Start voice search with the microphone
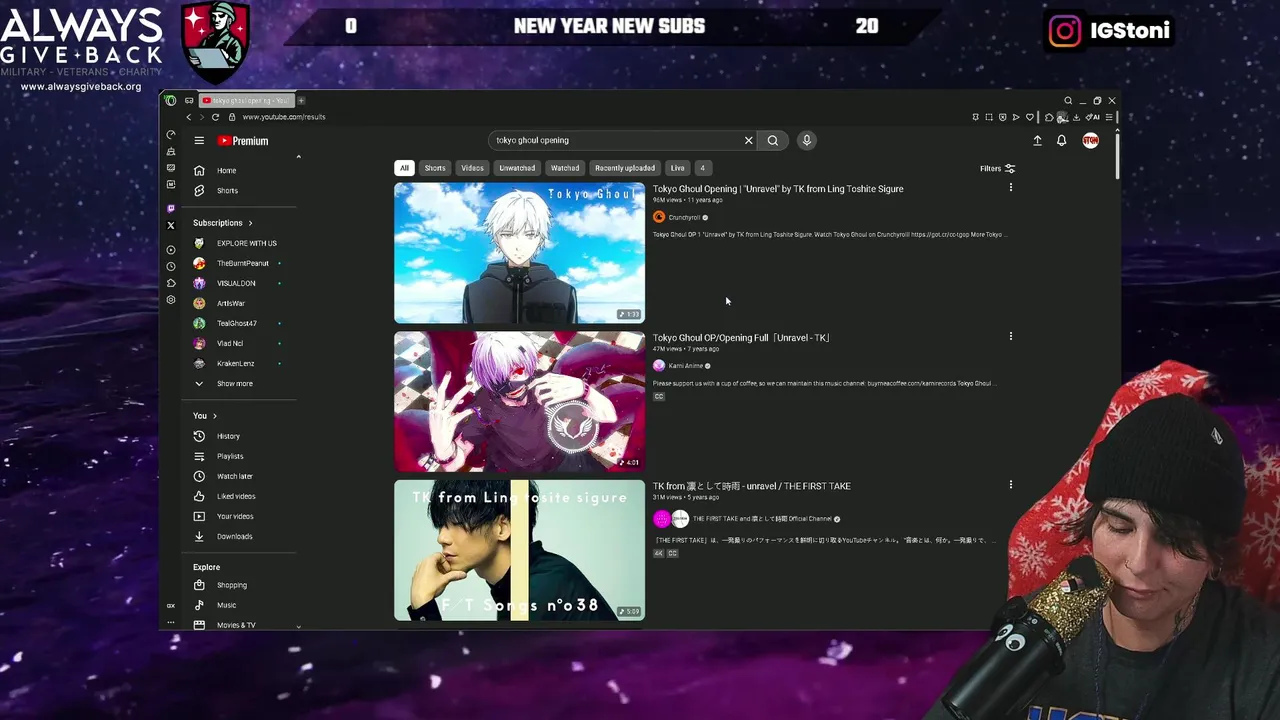 point(807,140)
